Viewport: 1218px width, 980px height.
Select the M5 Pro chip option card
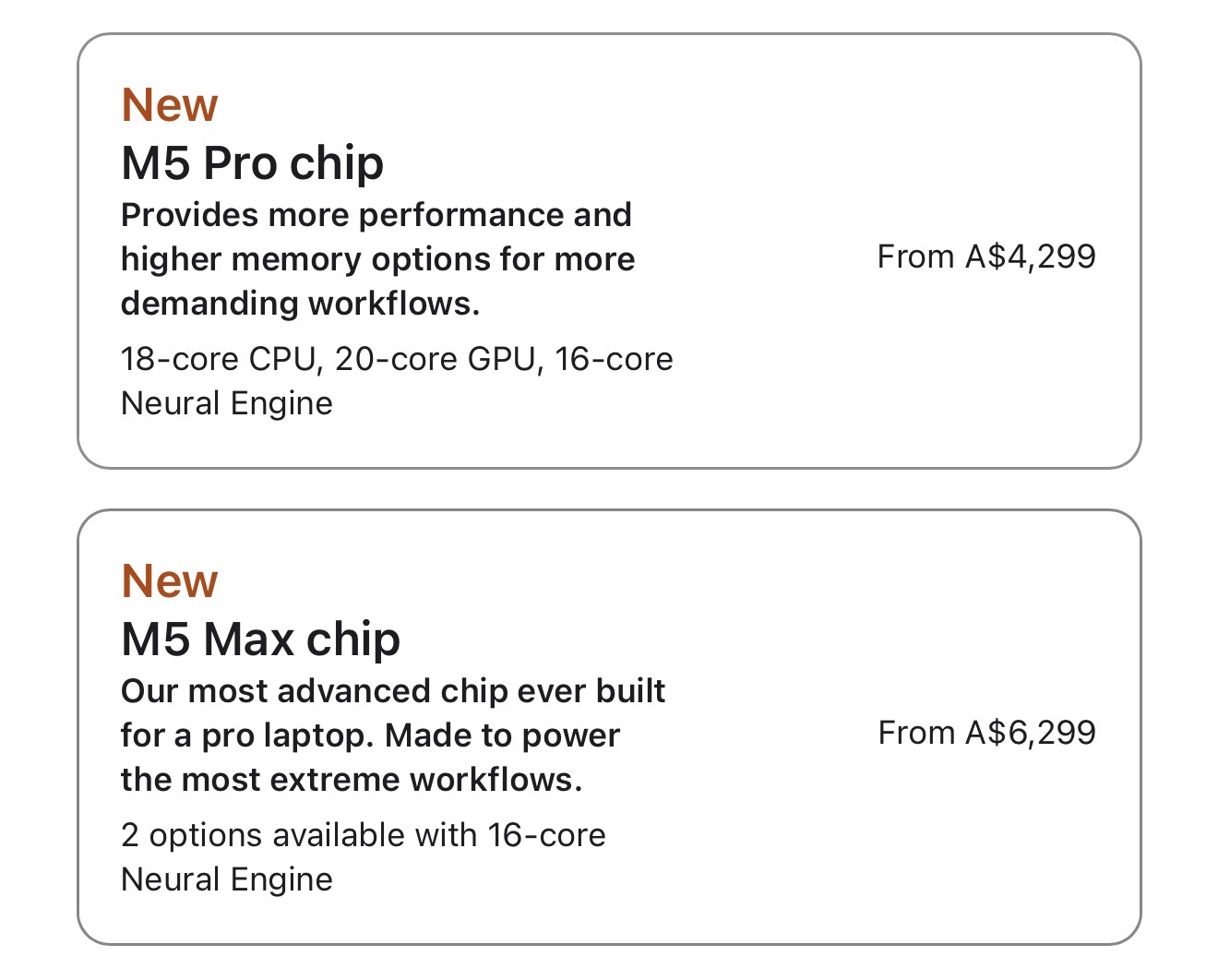tap(609, 251)
